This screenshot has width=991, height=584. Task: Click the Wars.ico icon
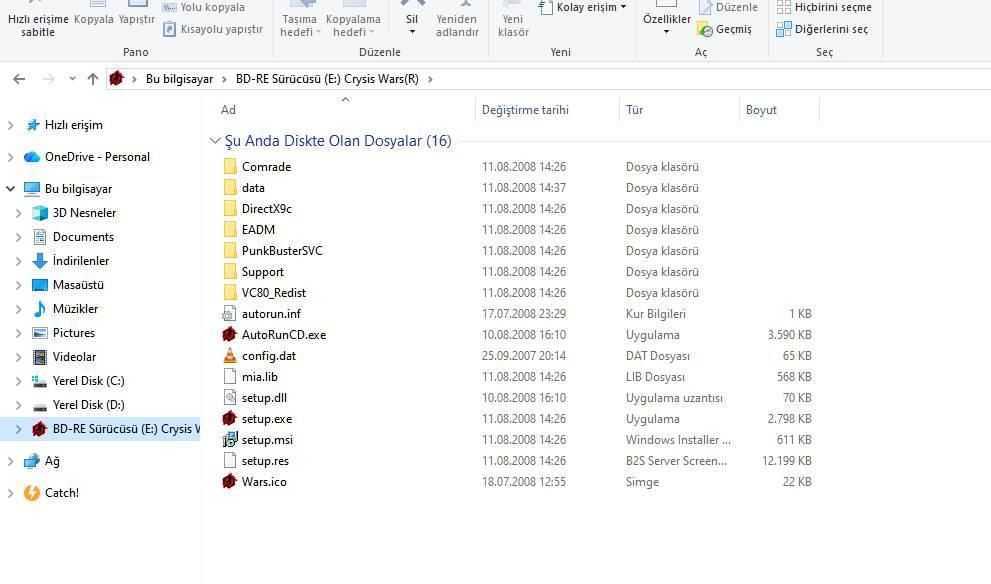[229, 481]
